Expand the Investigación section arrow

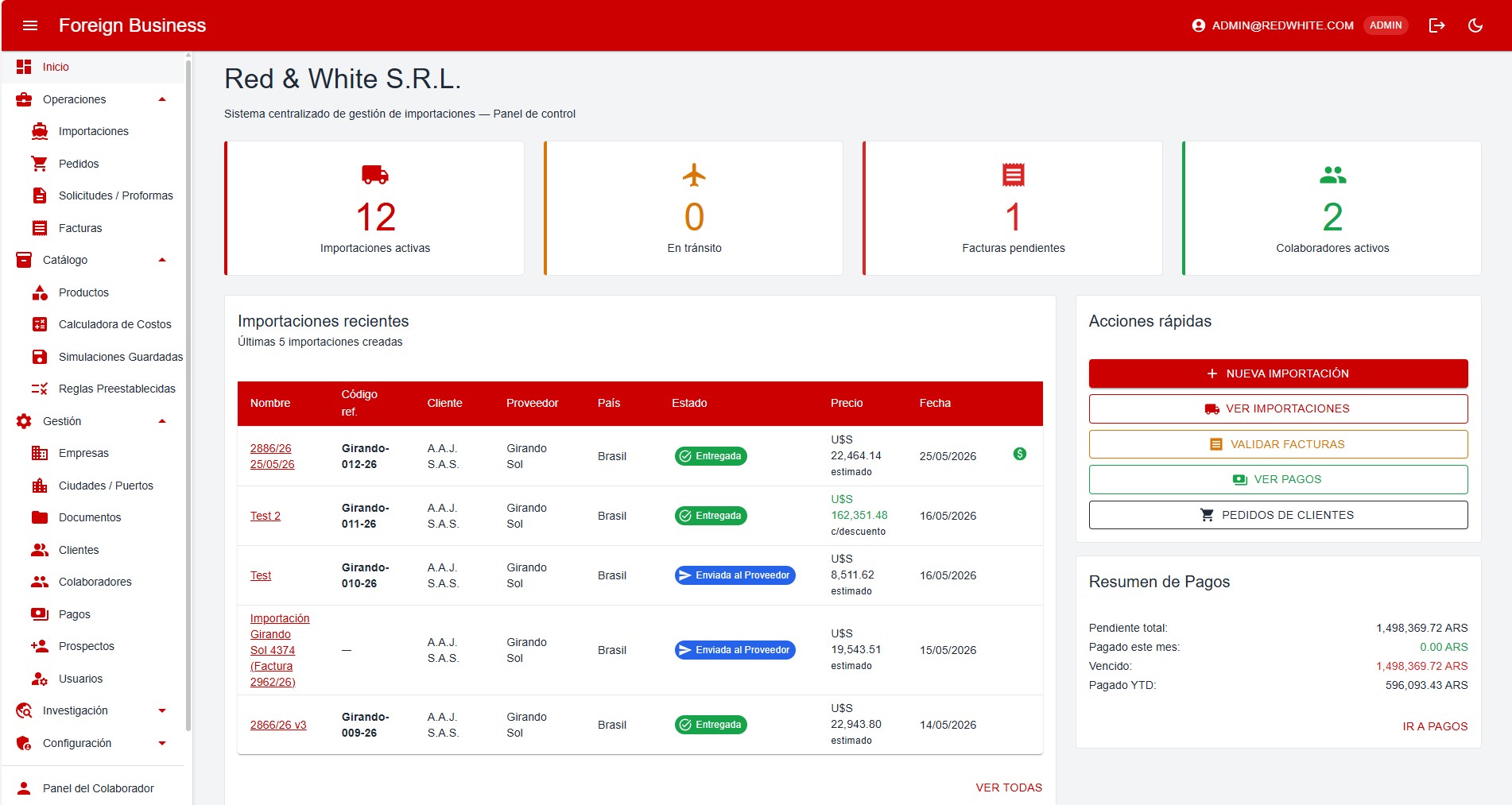(162, 710)
